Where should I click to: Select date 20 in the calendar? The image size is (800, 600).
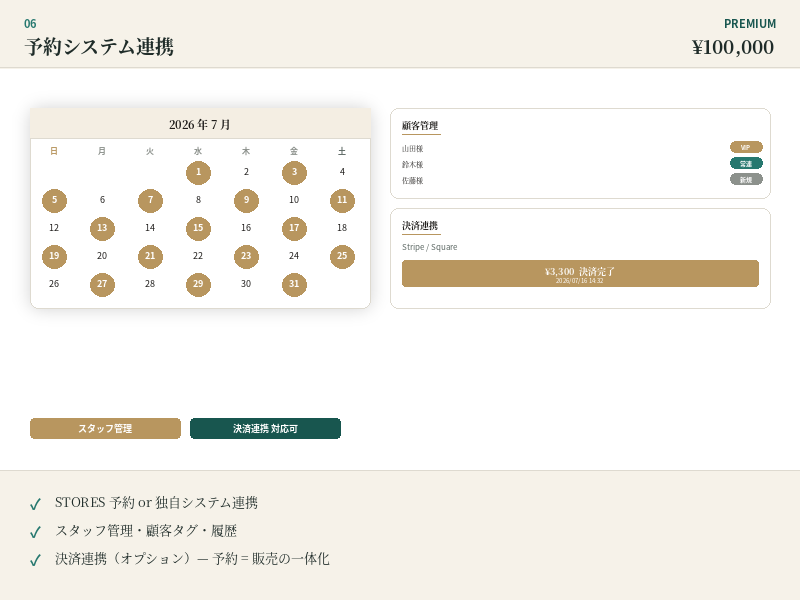102,256
